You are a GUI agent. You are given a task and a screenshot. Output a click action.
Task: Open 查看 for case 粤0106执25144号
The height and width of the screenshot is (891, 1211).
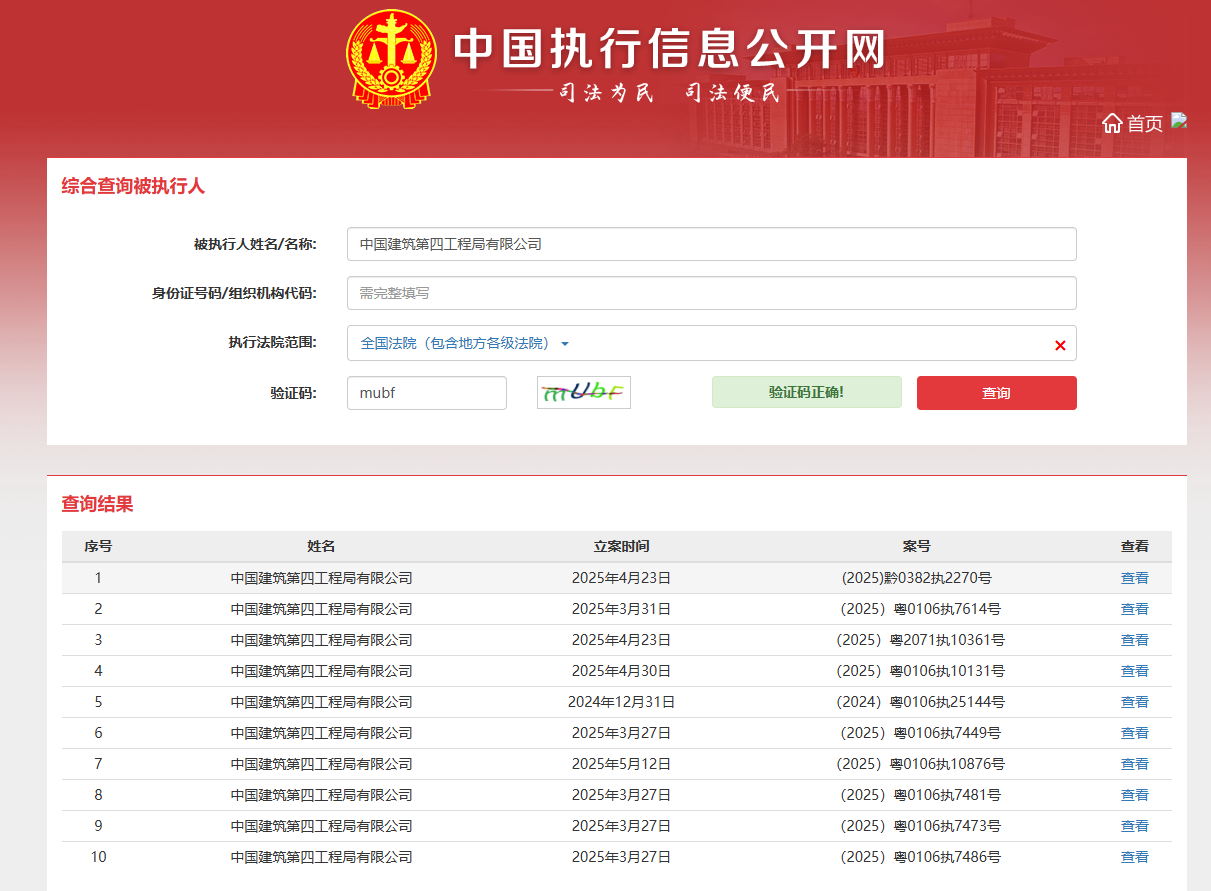click(x=1135, y=702)
